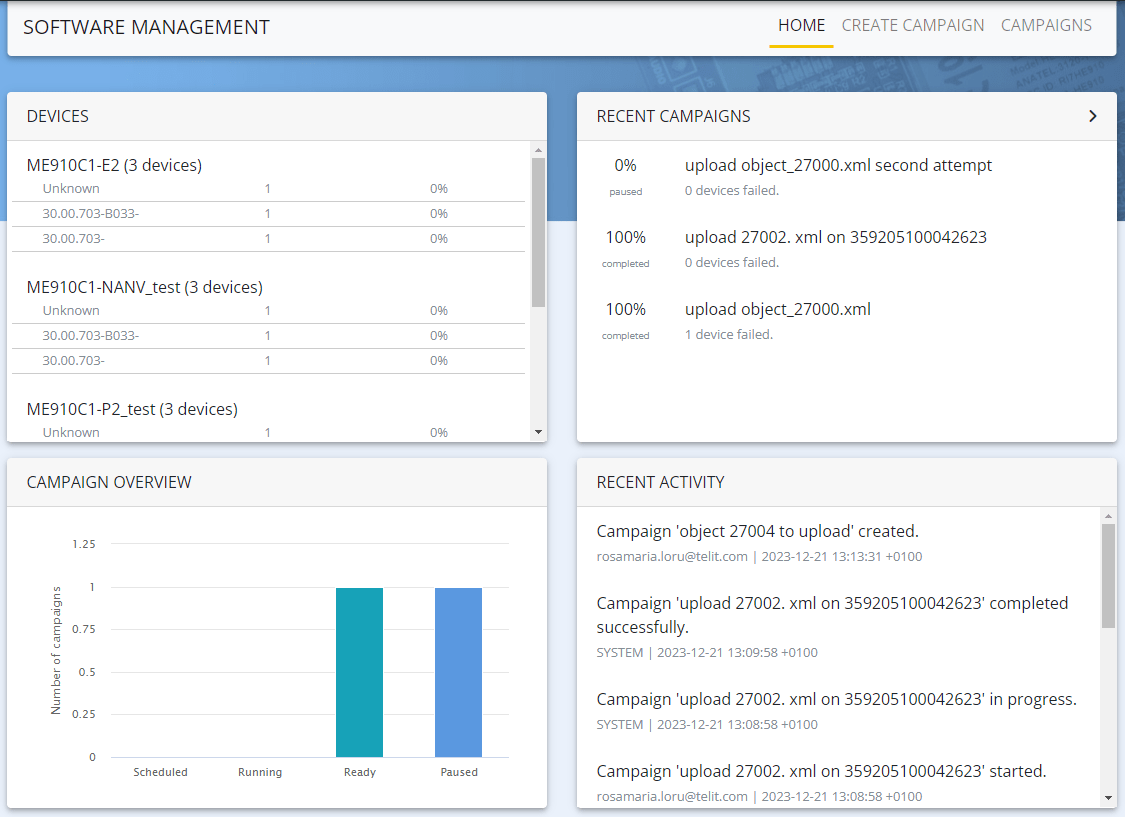Click 30.00.703-B033- row under ME910C1-E2
Viewport: 1125px width, 817px height.
click(x=268, y=214)
